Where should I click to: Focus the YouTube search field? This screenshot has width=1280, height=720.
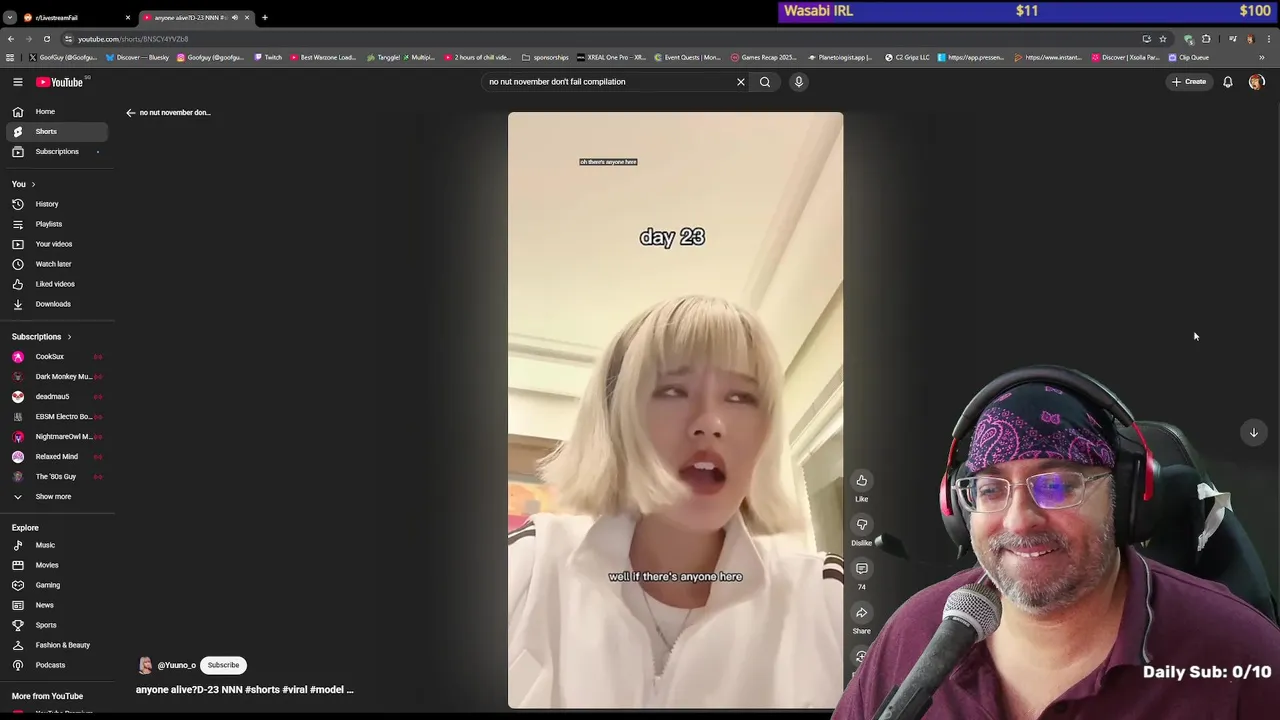coord(608,82)
